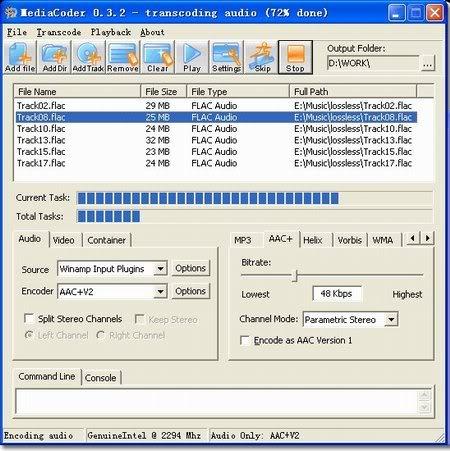Select the Track02.flac row

[x=216, y=106]
